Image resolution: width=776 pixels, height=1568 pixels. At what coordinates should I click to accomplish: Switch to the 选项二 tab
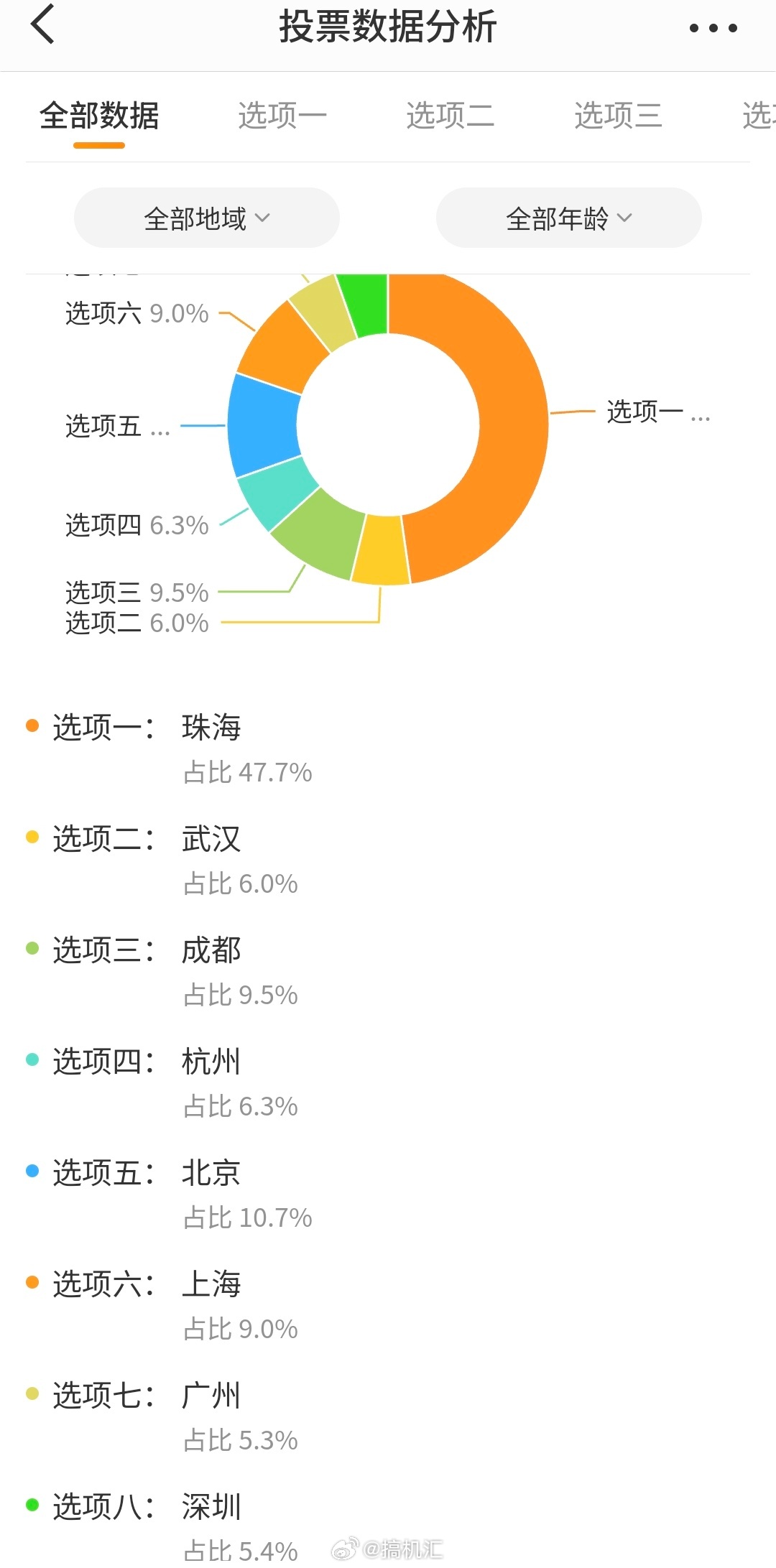pos(451,116)
